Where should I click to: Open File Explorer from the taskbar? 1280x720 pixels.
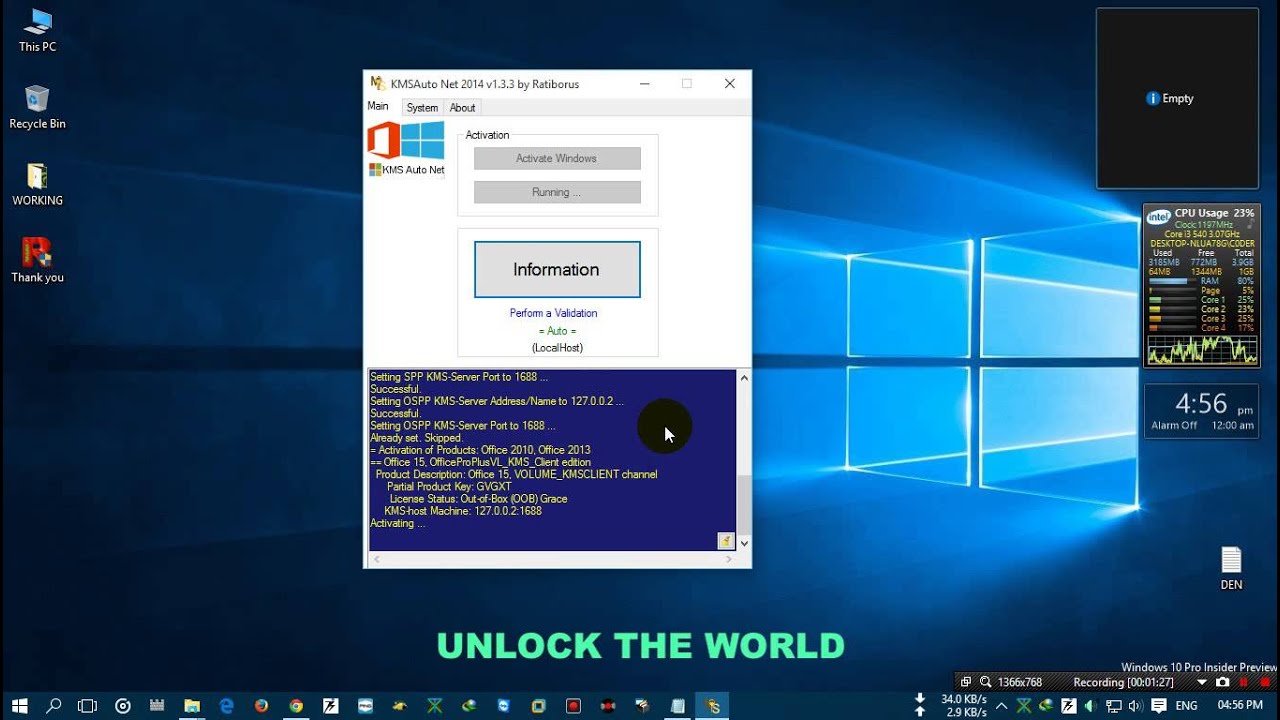click(x=191, y=706)
